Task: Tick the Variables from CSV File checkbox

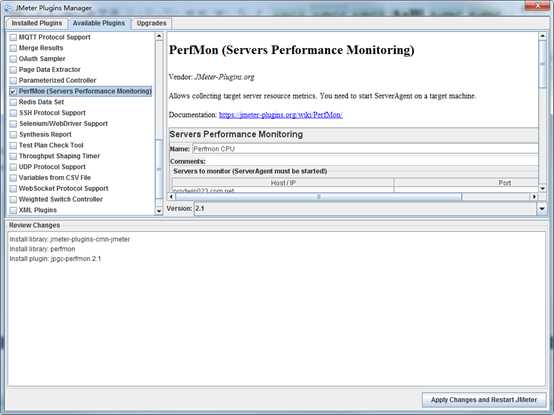Action: [13, 178]
